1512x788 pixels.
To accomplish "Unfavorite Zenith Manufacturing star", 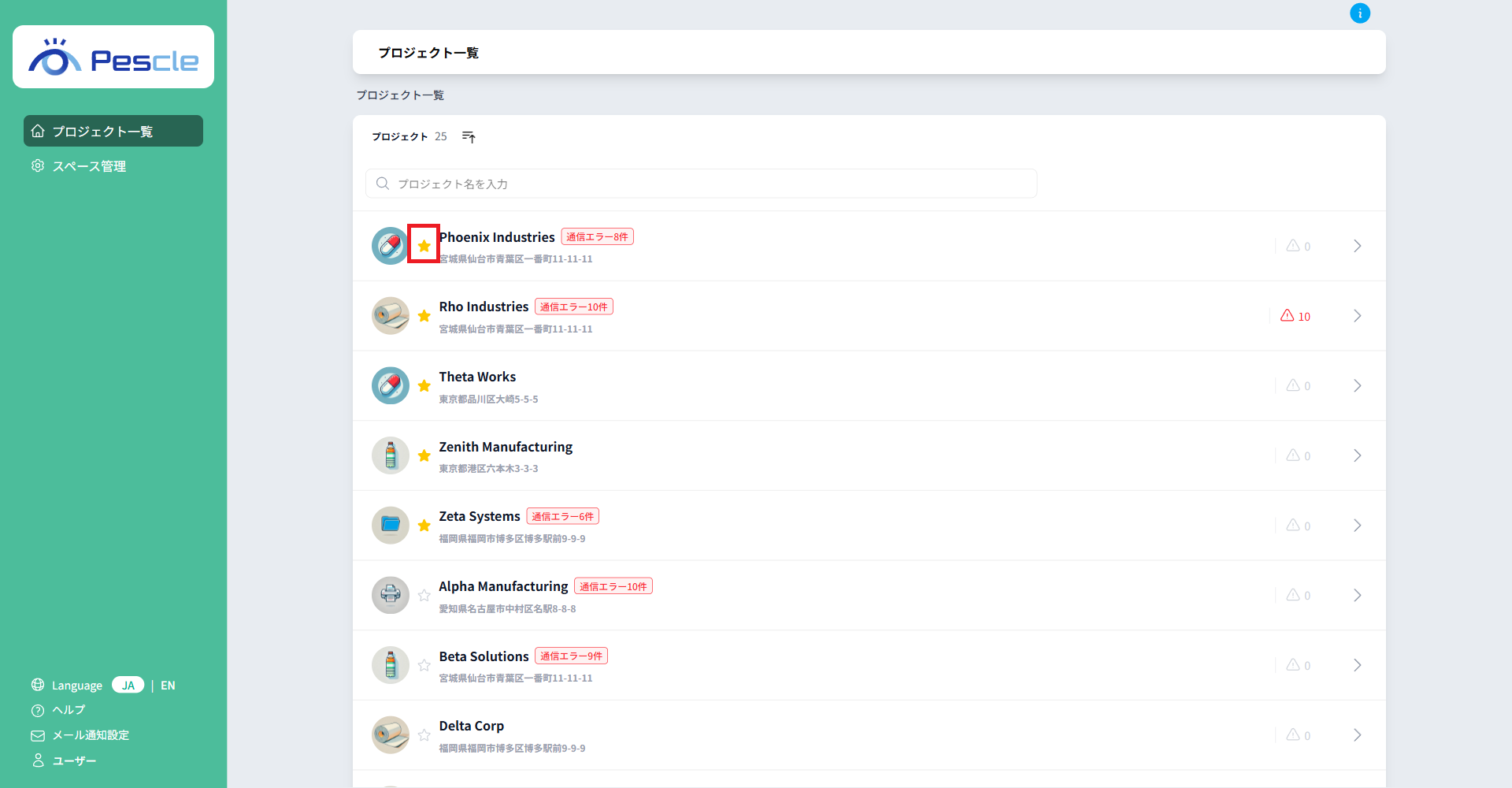I will click(424, 455).
